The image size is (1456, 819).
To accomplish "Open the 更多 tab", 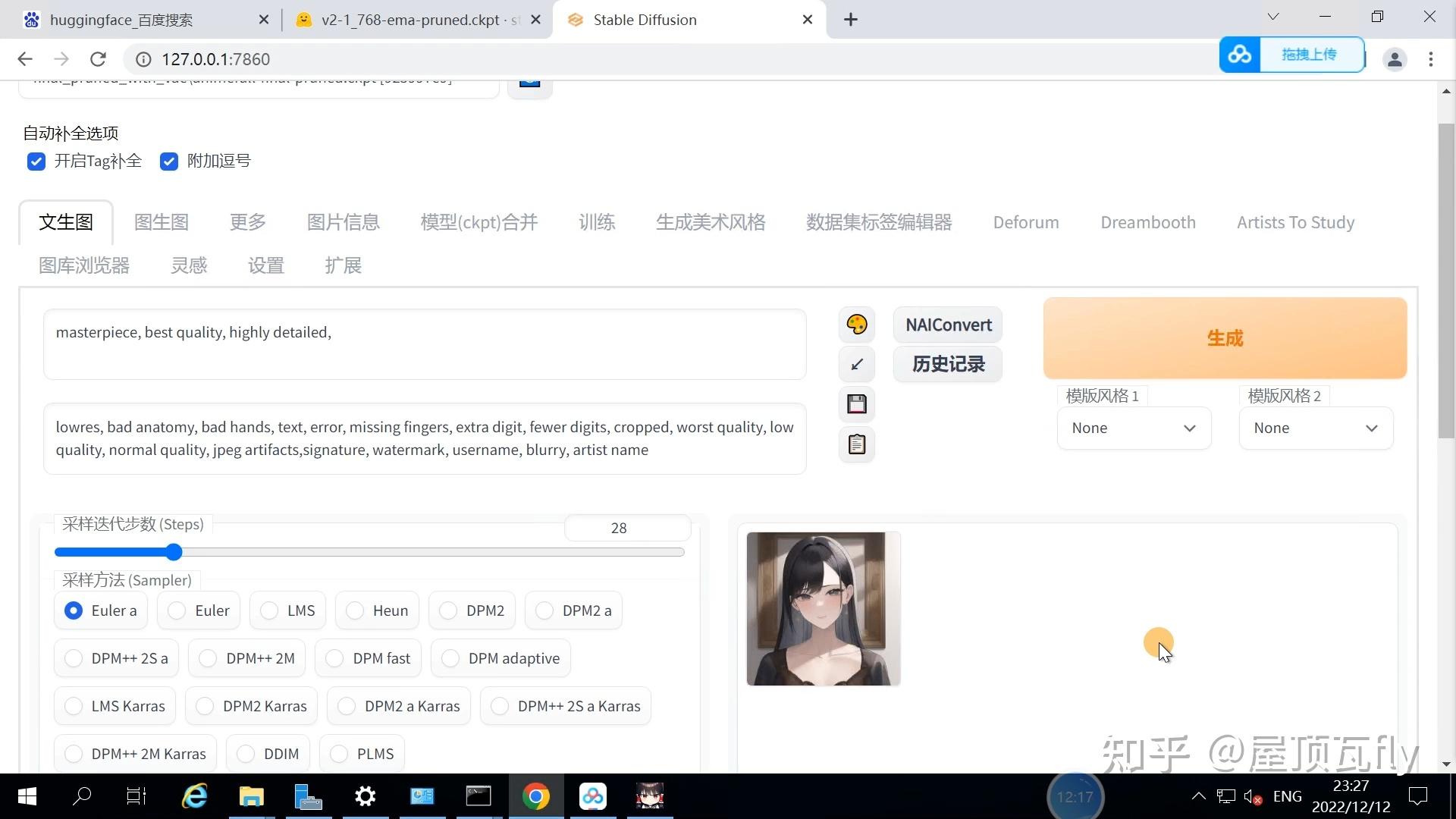I will tap(248, 222).
